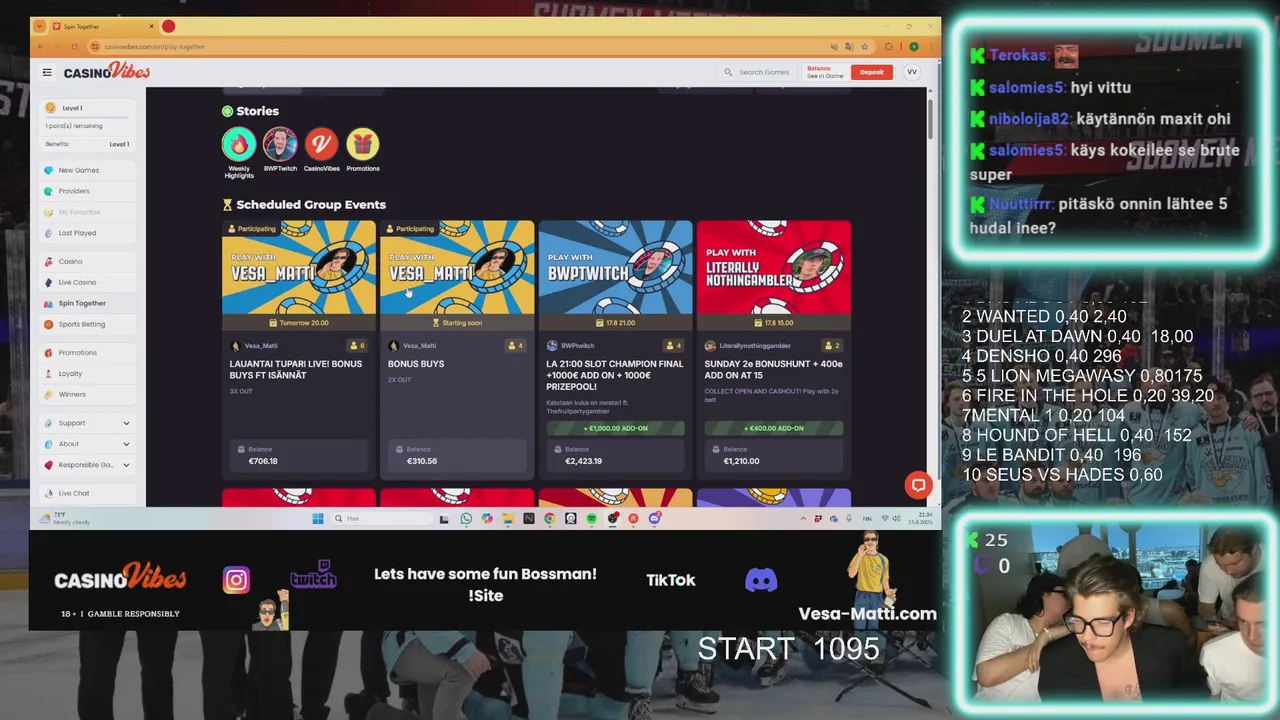
Task: Open Discord from the taskbar
Action: (x=654, y=518)
